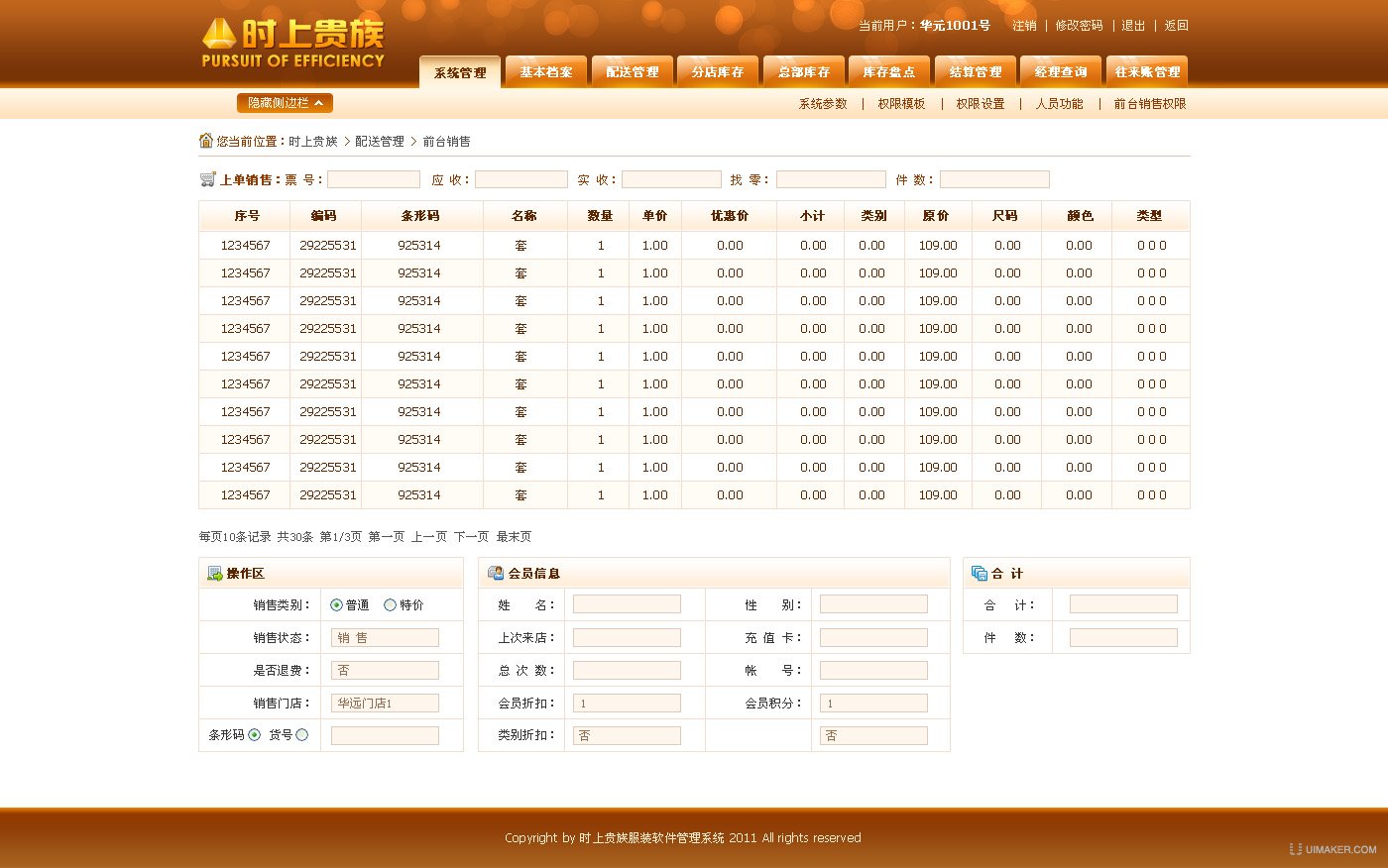The height and width of the screenshot is (868, 1388).
Task: Click the 会员信息 panel header icon
Action: coord(496,574)
